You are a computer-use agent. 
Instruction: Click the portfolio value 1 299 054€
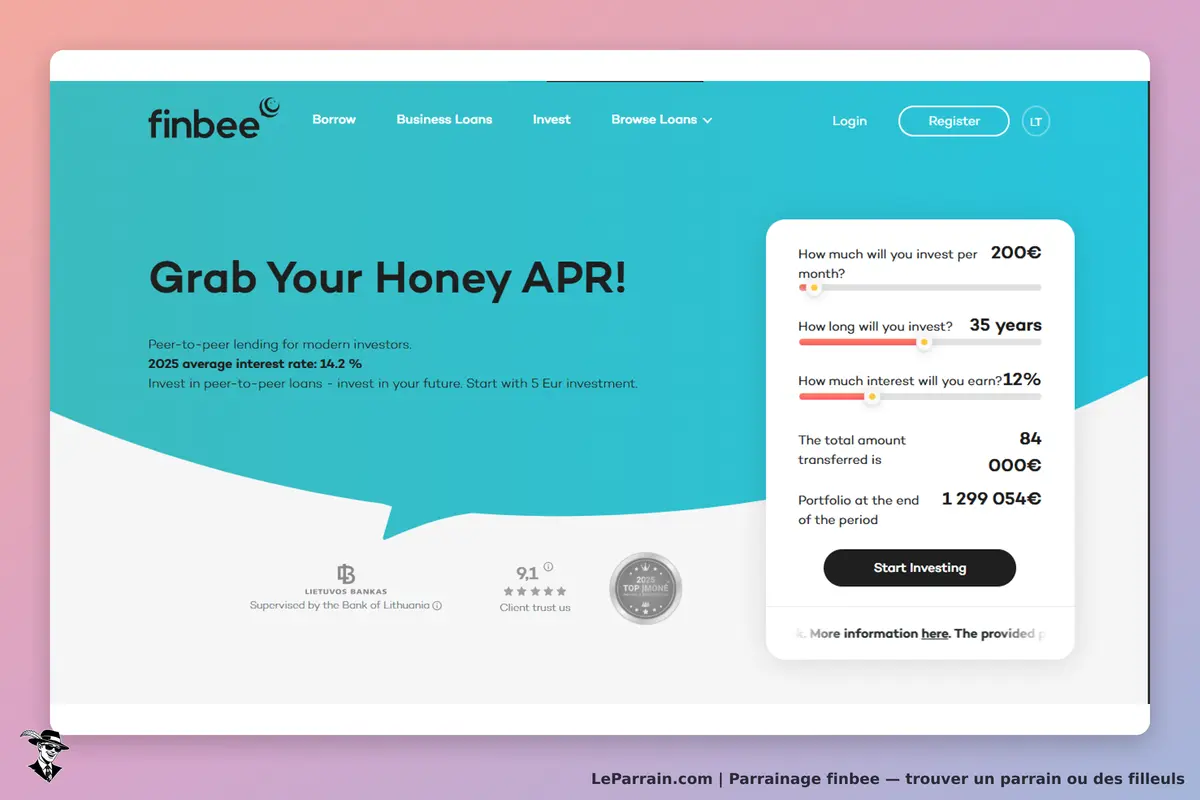pos(991,498)
